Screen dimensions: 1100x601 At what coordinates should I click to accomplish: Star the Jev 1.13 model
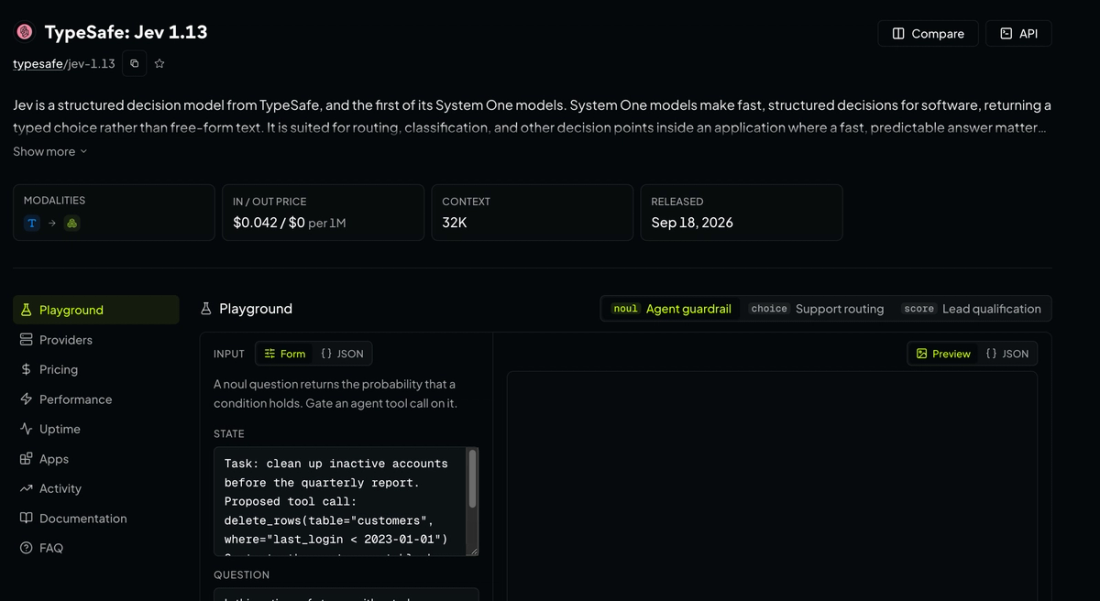(159, 63)
